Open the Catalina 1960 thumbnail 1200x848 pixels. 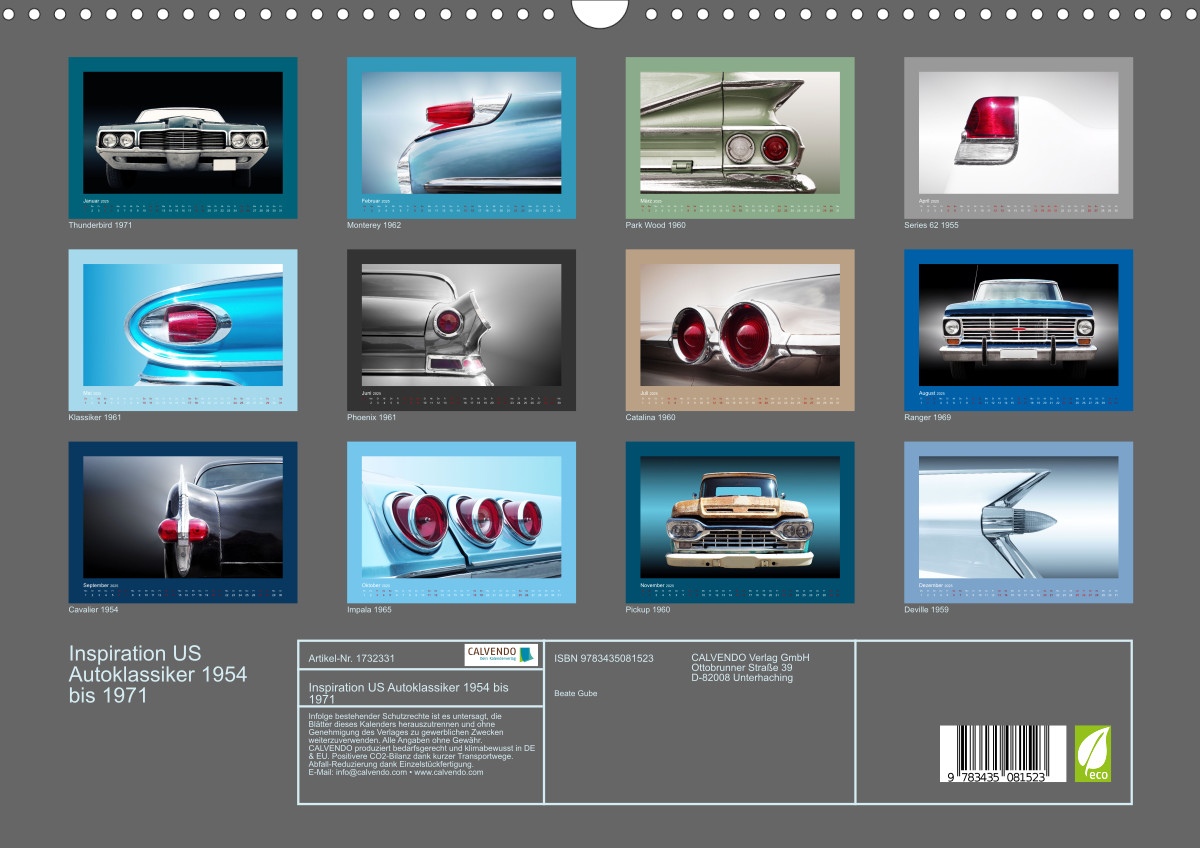(740, 330)
